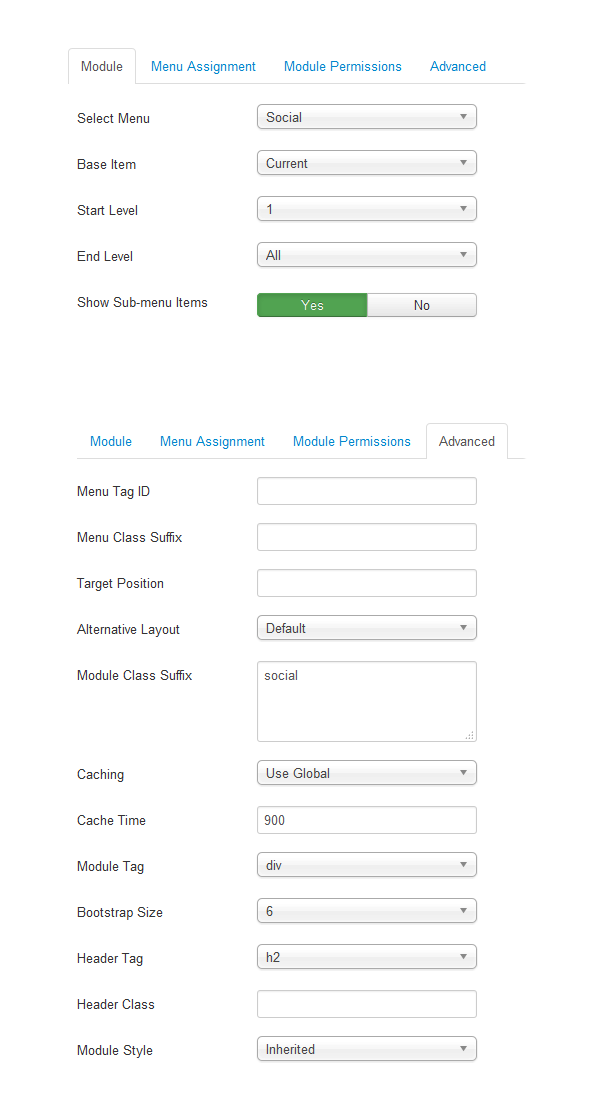Open the Start Level dropdown
This screenshot has width=590, height=1100.
tap(366, 209)
